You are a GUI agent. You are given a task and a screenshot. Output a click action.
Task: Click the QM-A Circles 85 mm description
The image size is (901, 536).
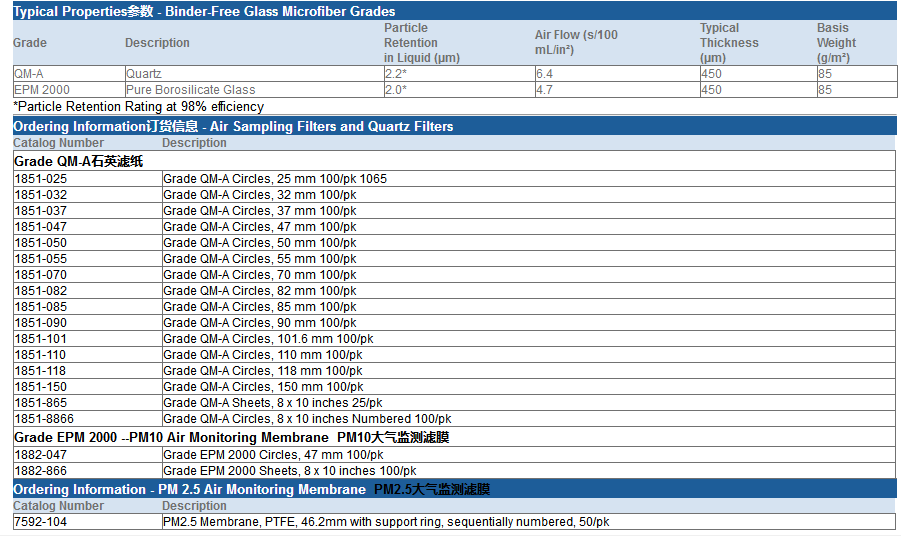[260, 307]
